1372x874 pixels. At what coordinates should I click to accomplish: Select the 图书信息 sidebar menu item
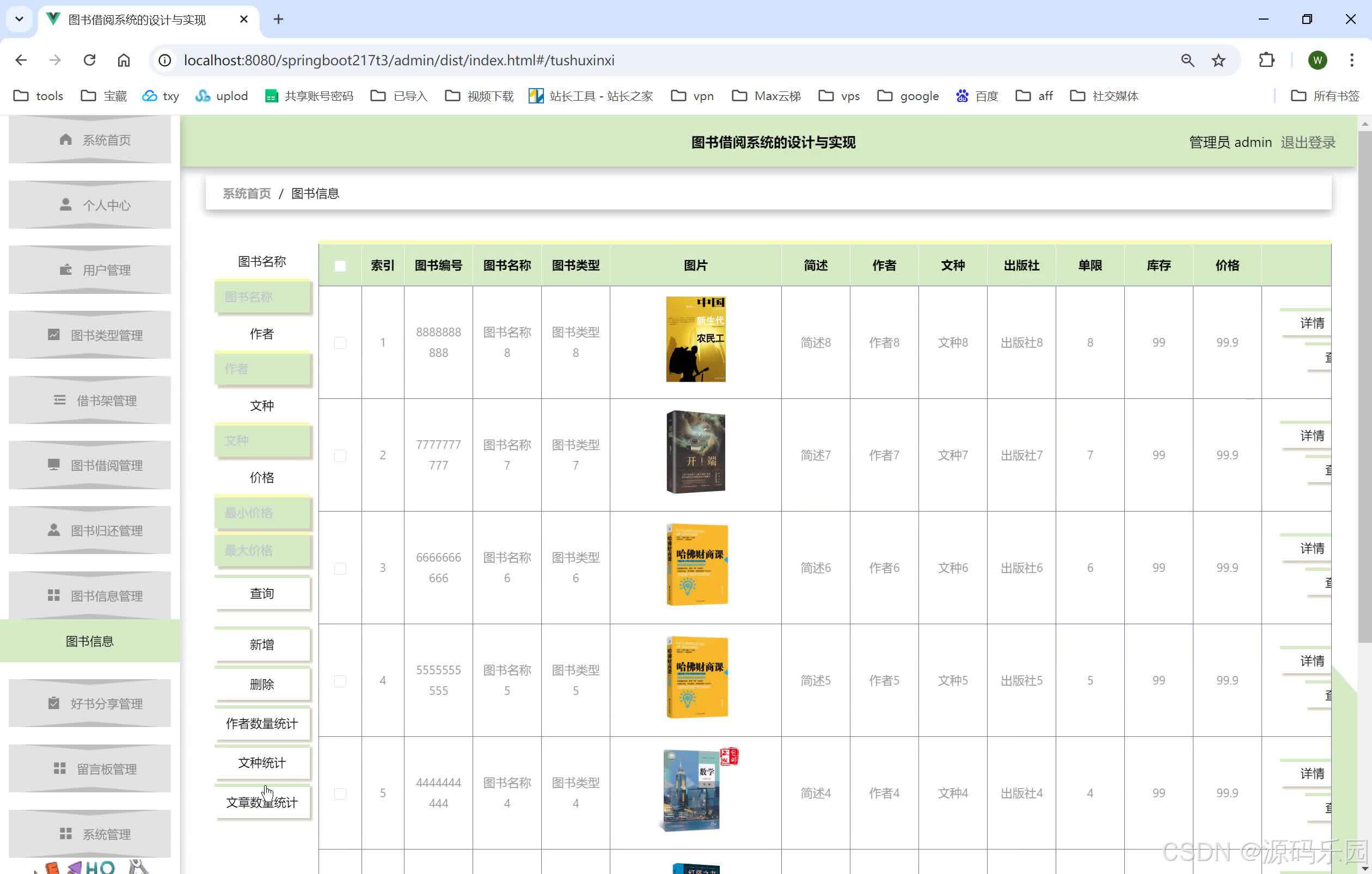pos(90,641)
